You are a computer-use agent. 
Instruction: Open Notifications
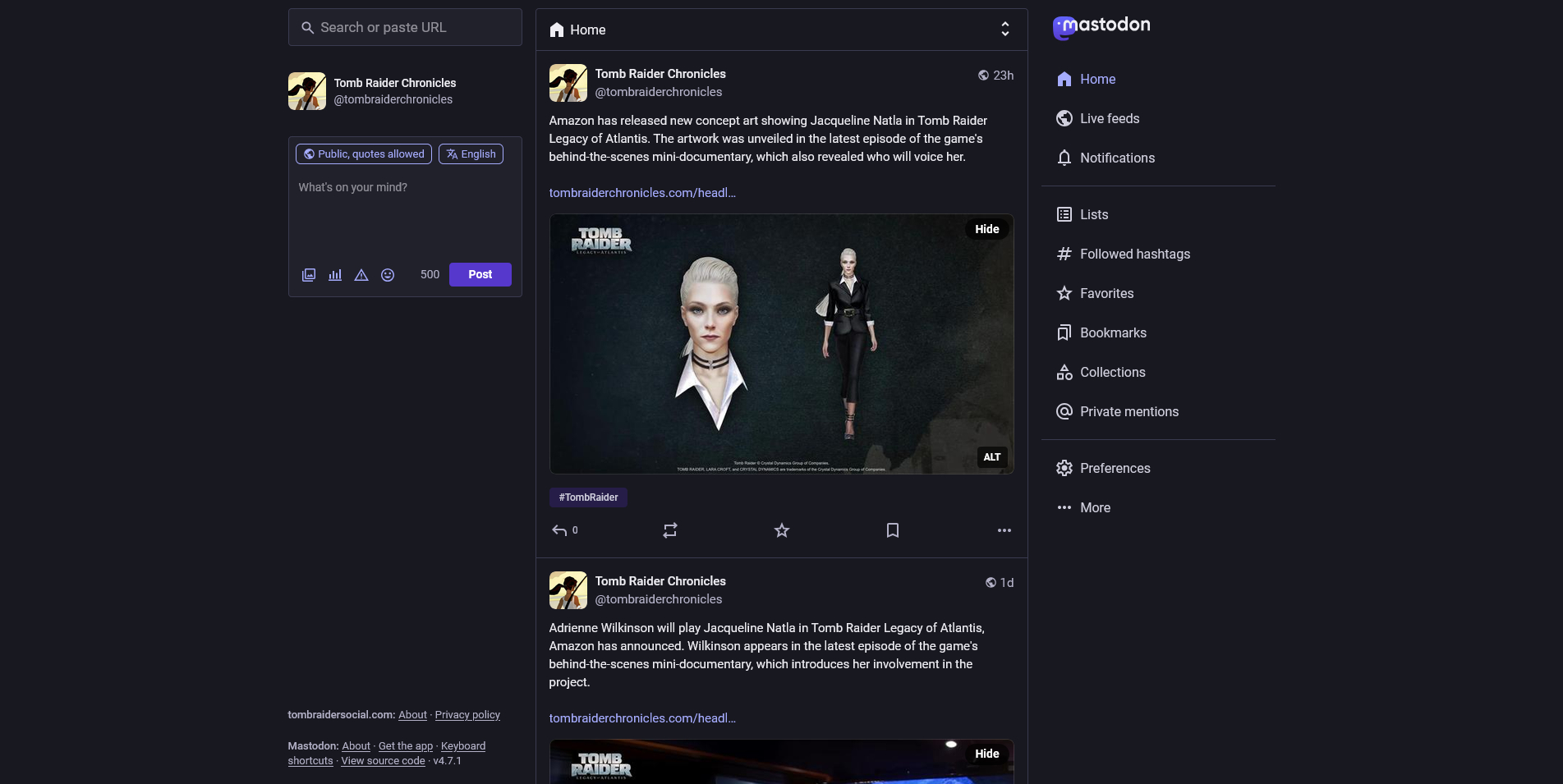click(x=1106, y=158)
